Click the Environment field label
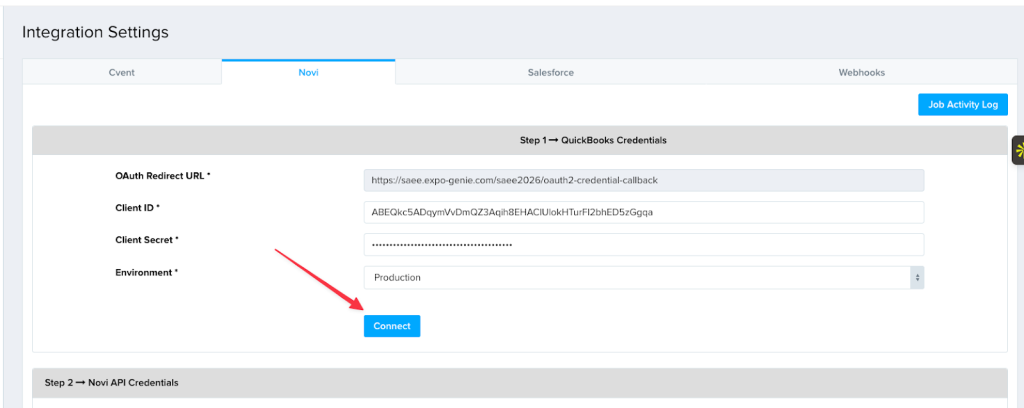The height and width of the screenshot is (408, 1024). 146,272
